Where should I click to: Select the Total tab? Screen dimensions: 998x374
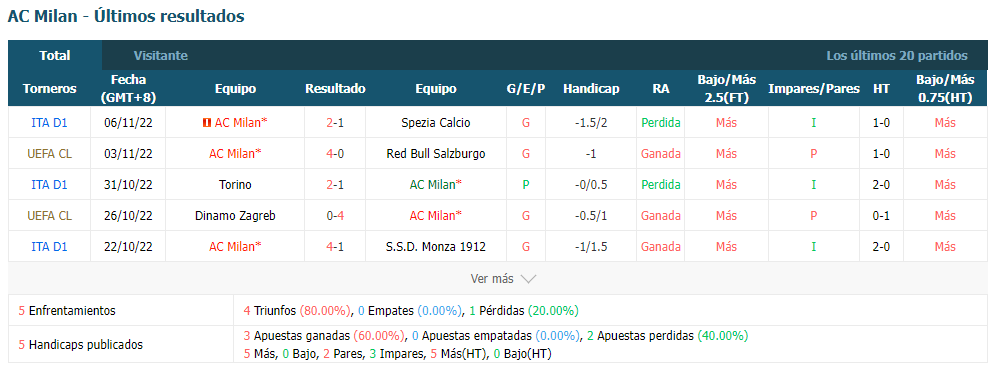(55, 55)
